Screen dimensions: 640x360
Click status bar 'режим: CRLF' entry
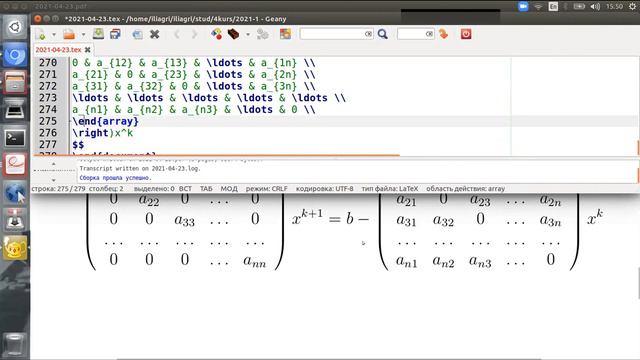(x=267, y=189)
